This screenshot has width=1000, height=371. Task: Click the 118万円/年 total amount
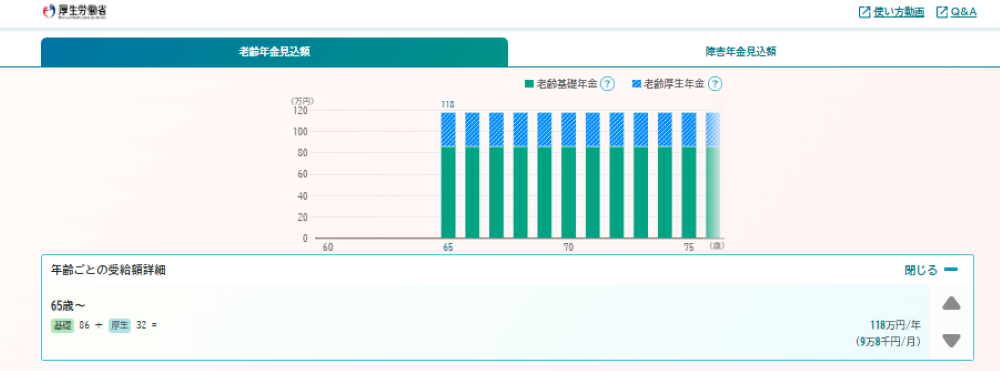895,324
